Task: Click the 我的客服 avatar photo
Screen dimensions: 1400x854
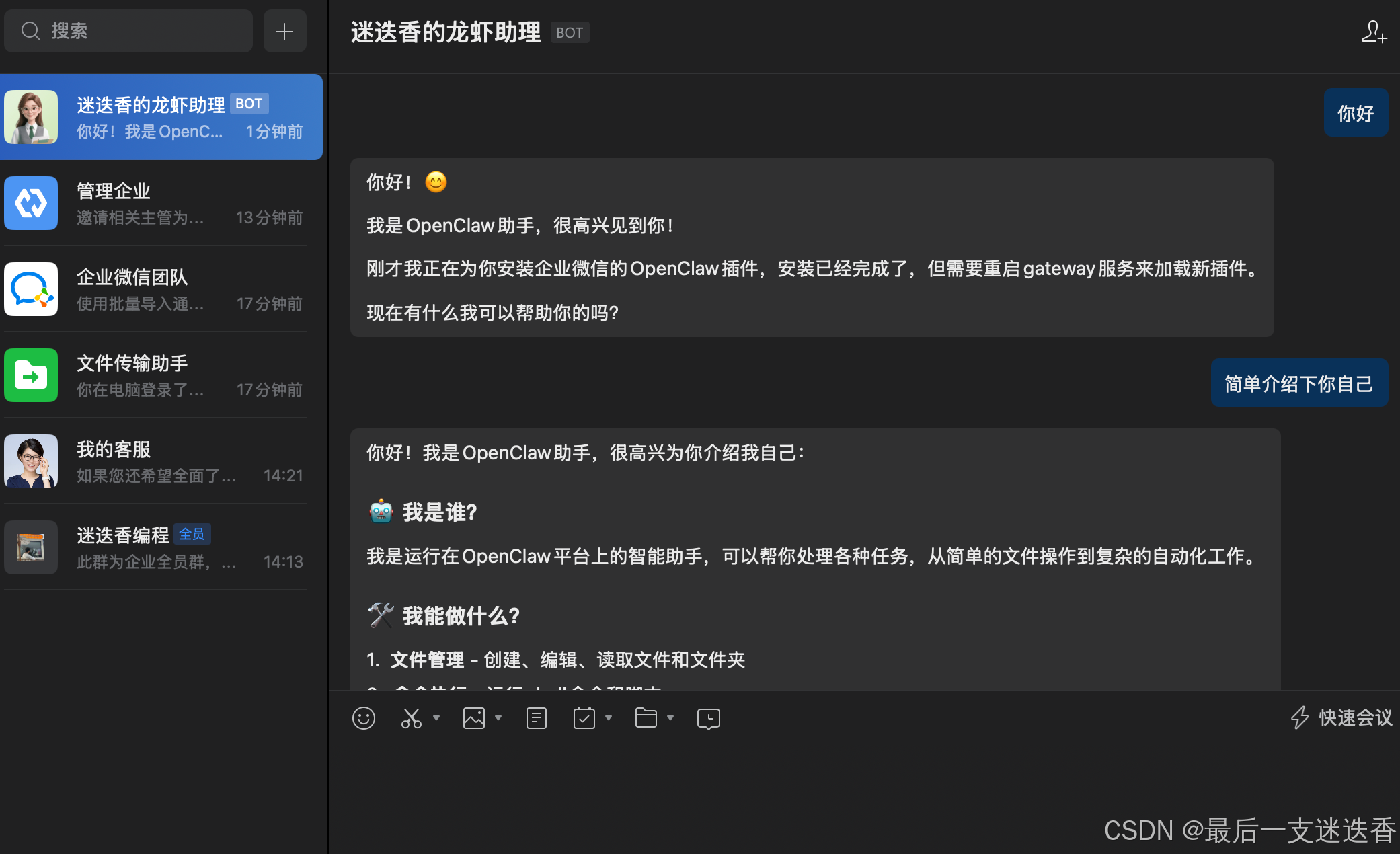Action: [x=31, y=461]
